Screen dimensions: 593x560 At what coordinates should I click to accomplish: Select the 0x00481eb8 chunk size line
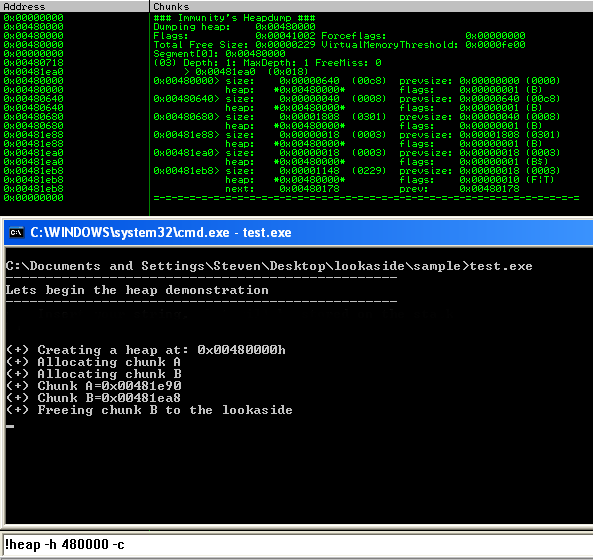tap(357, 171)
